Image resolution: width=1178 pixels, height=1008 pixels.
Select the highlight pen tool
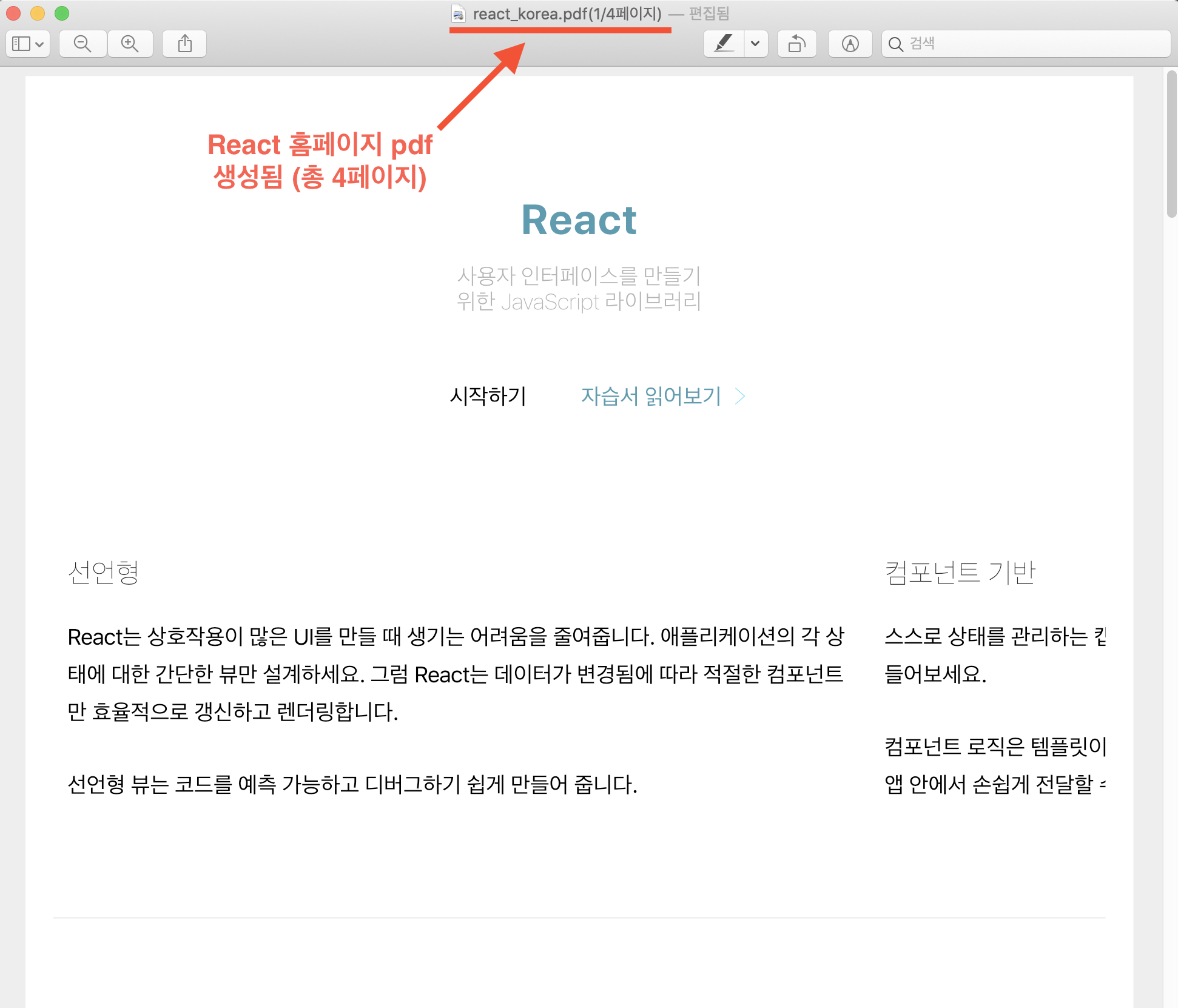pyautogui.click(x=724, y=44)
